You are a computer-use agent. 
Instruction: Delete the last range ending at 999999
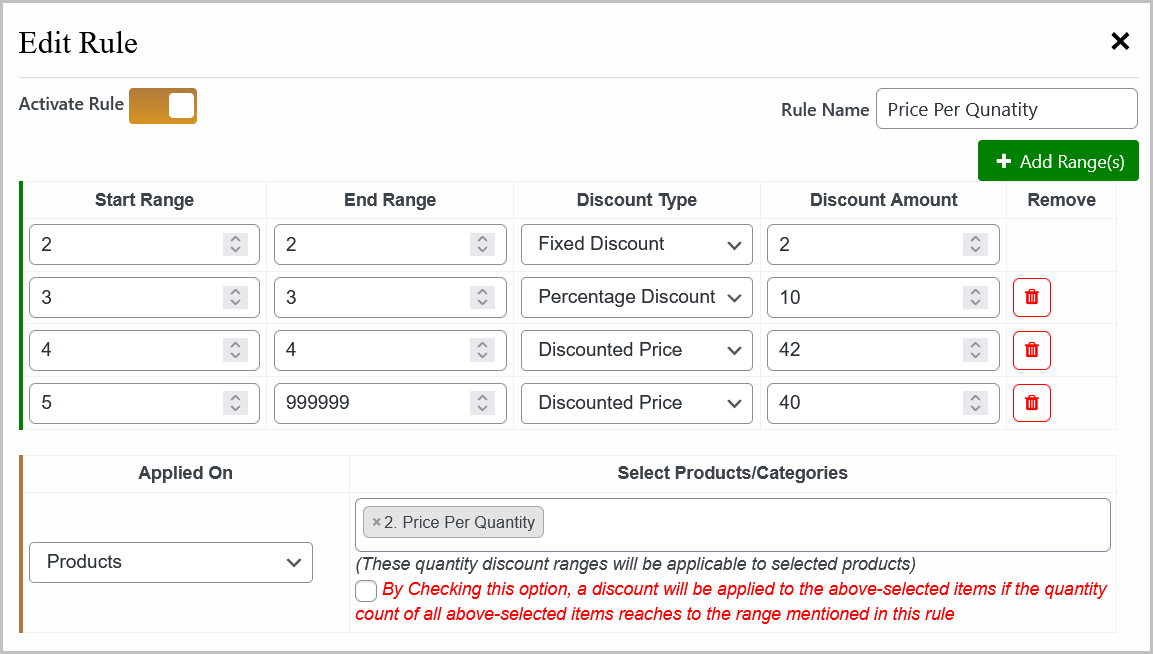pos(1031,403)
